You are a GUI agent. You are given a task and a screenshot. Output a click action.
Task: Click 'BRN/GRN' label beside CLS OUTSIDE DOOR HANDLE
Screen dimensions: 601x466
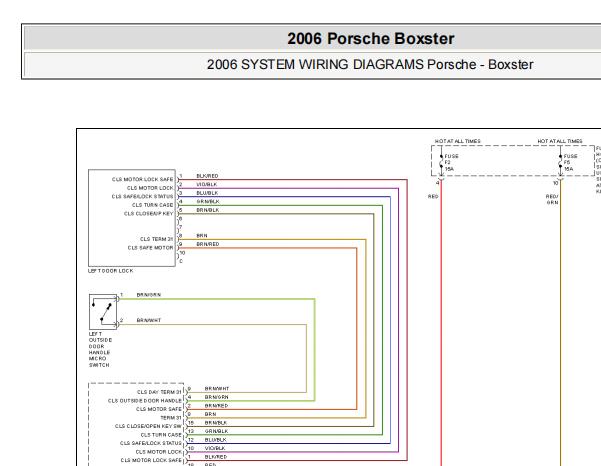click(217, 397)
